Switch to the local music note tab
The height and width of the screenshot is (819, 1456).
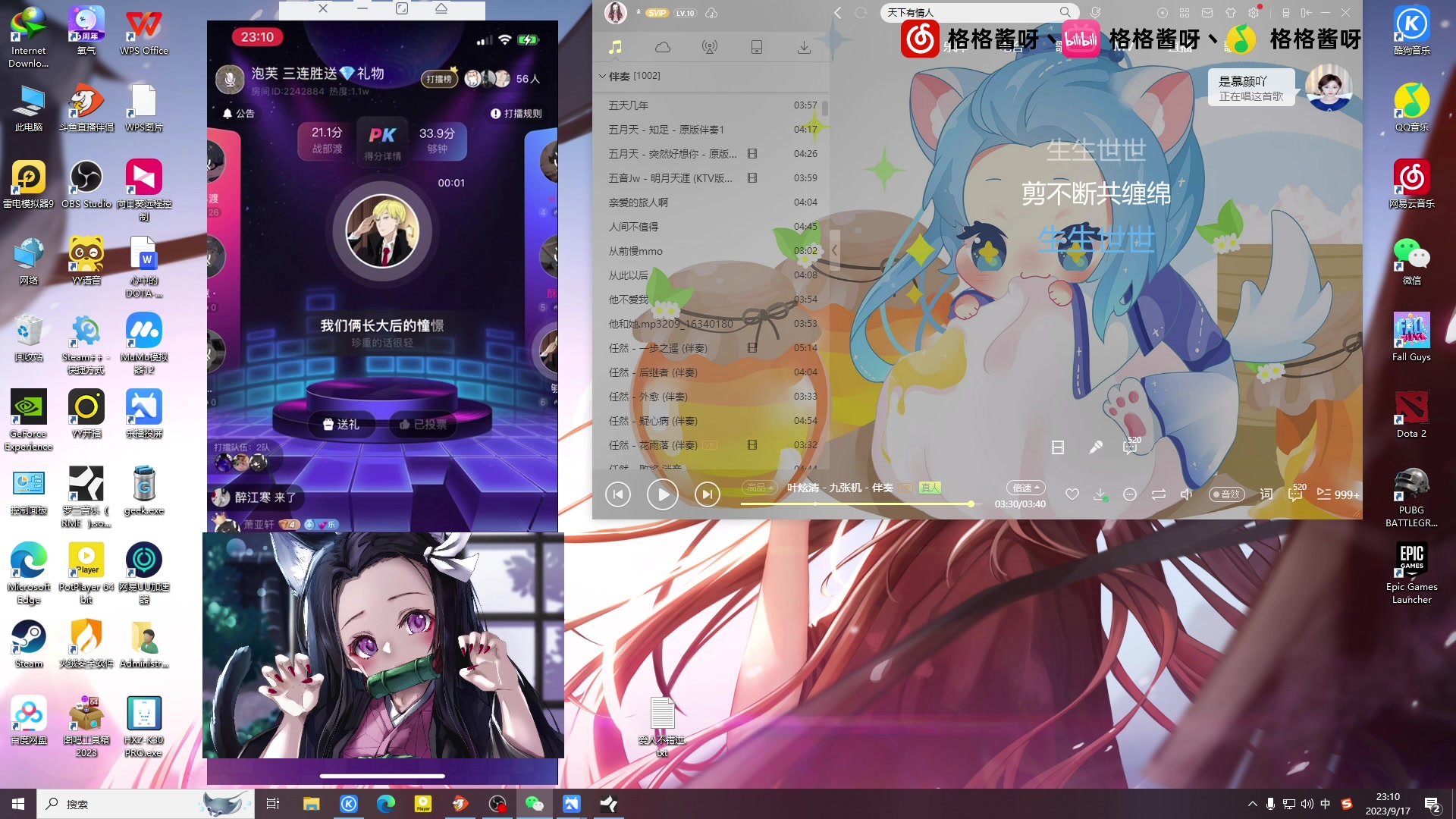click(615, 47)
